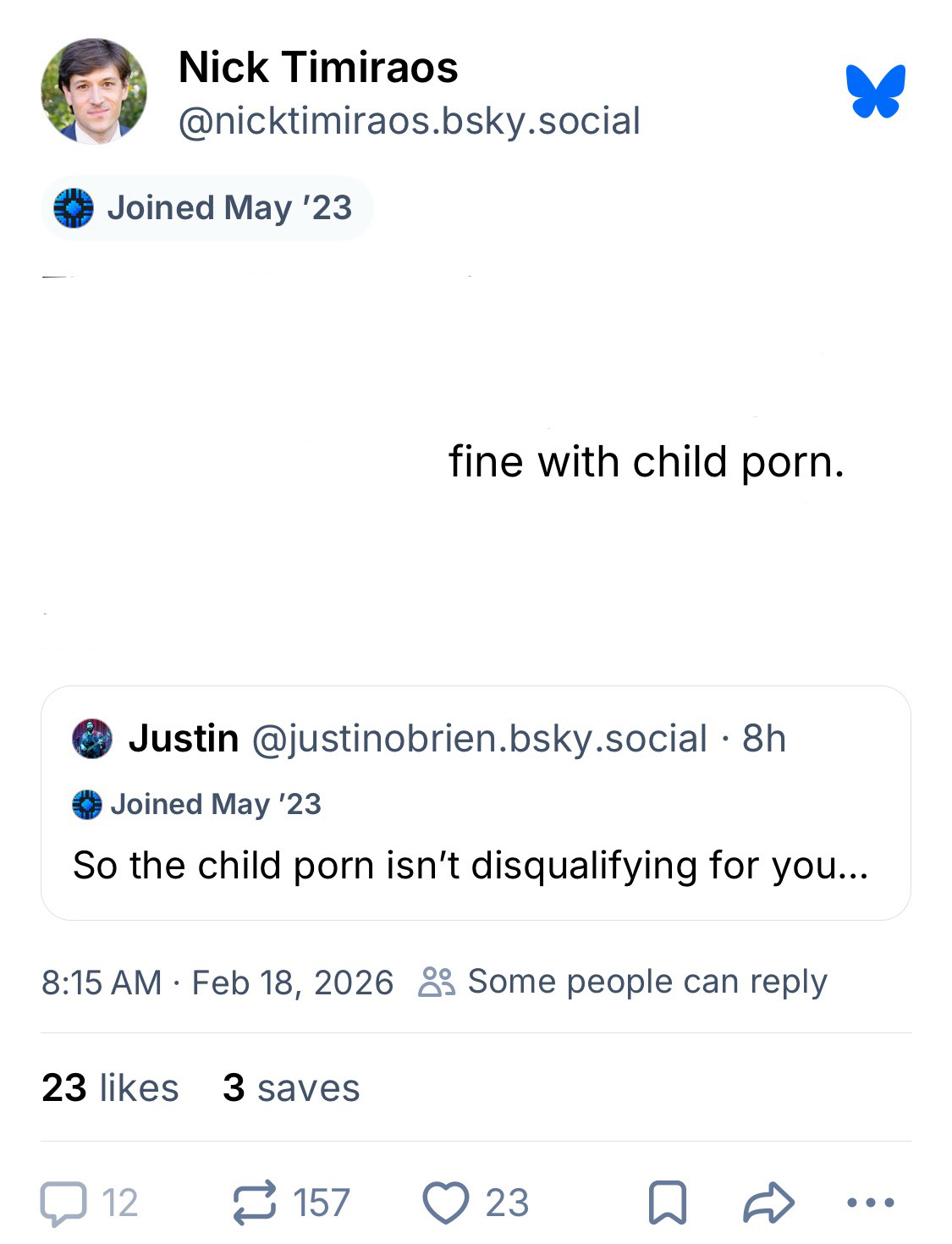Save post with the bookmark icon
Image resolution: width=952 pixels, height=1244 pixels.
click(x=667, y=1203)
